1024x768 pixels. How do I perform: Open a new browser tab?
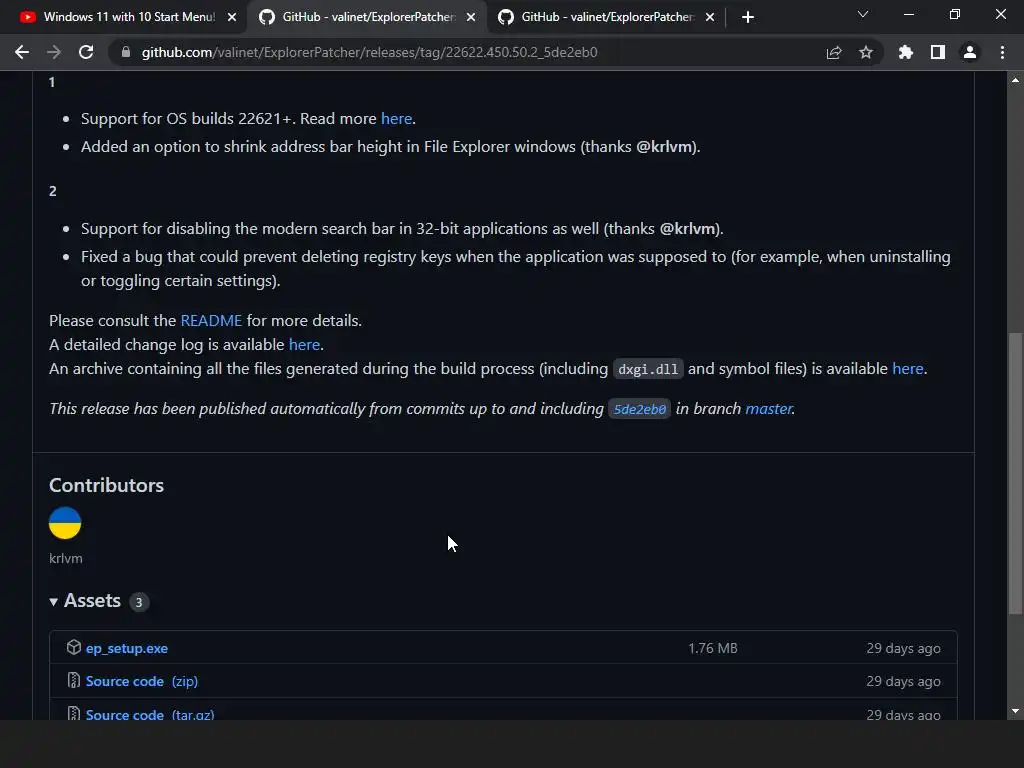tap(748, 17)
